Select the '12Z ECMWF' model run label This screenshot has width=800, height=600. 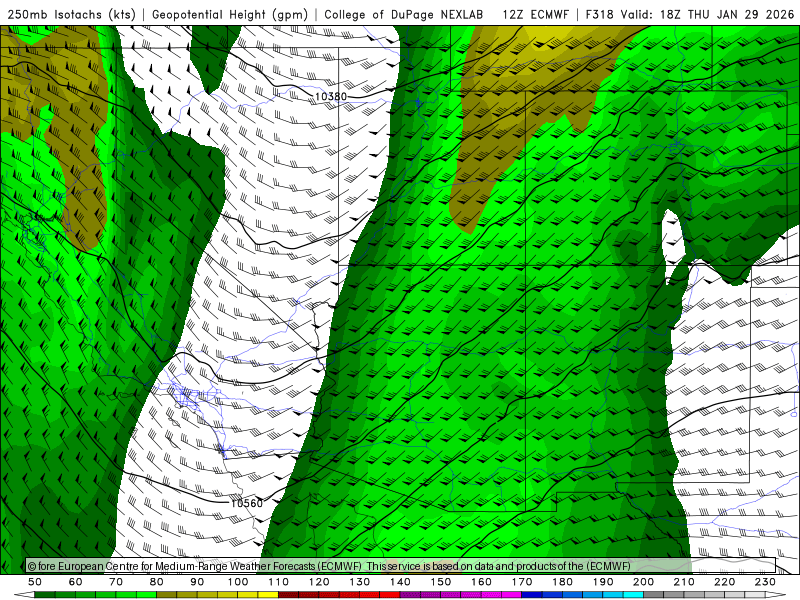[535, 14]
